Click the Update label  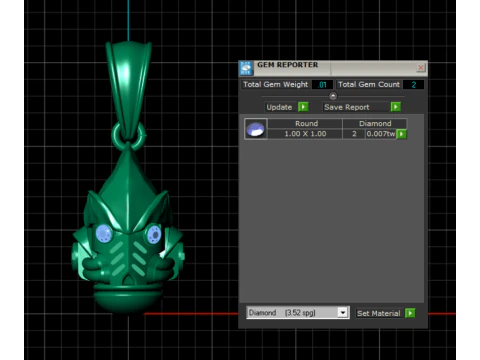[279, 107]
